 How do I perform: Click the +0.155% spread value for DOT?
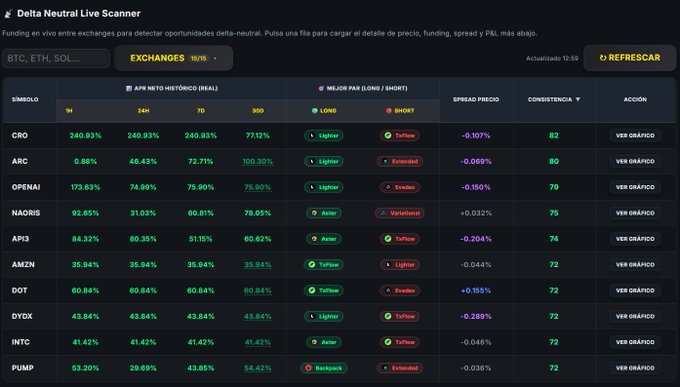[x=476, y=290]
